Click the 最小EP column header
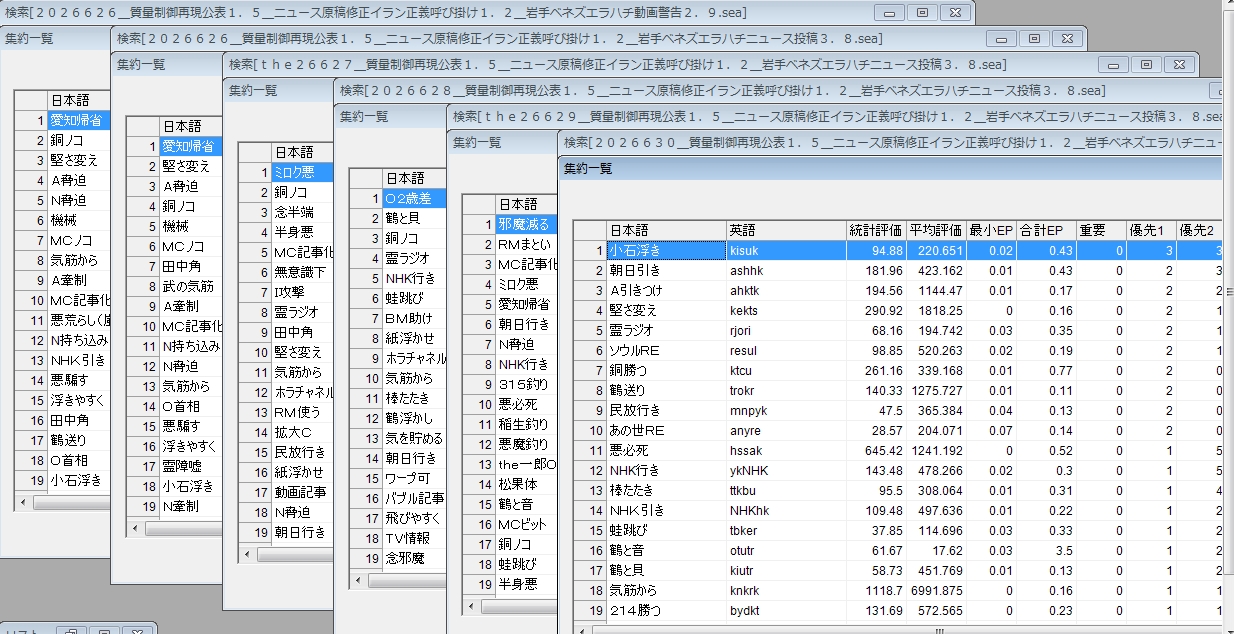This screenshot has height=634, width=1234. click(x=991, y=230)
